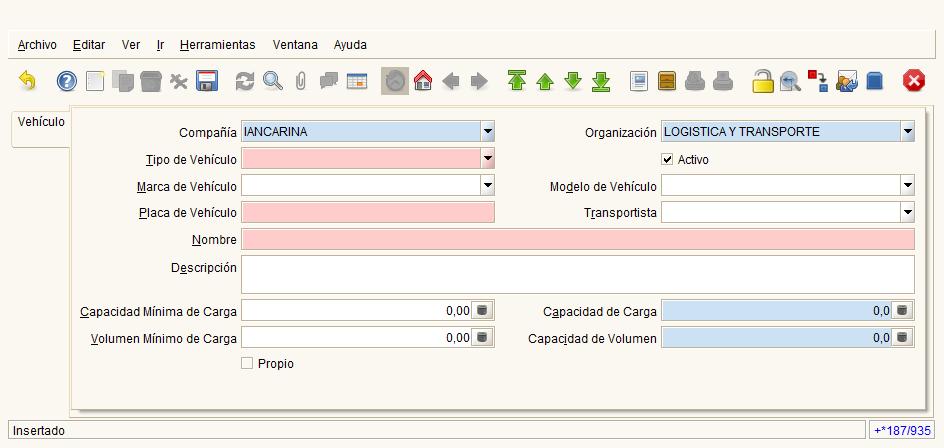This screenshot has height=448, width=944.
Task: Open Help with the blue question mark icon
Action: coord(67,81)
